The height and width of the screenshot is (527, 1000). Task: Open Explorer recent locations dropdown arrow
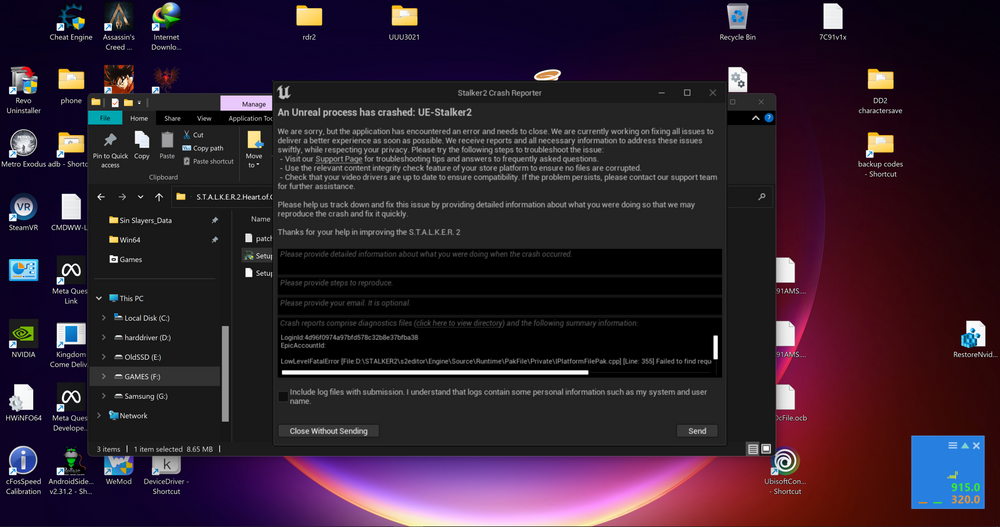tap(140, 197)
